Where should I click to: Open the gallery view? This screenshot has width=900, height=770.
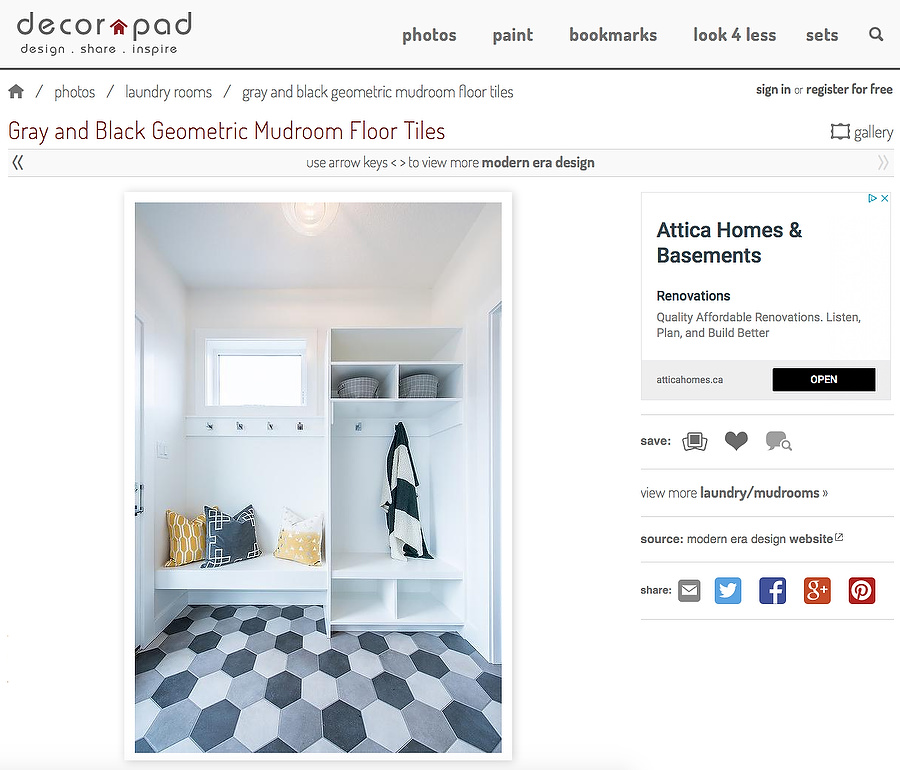(862, 132)
